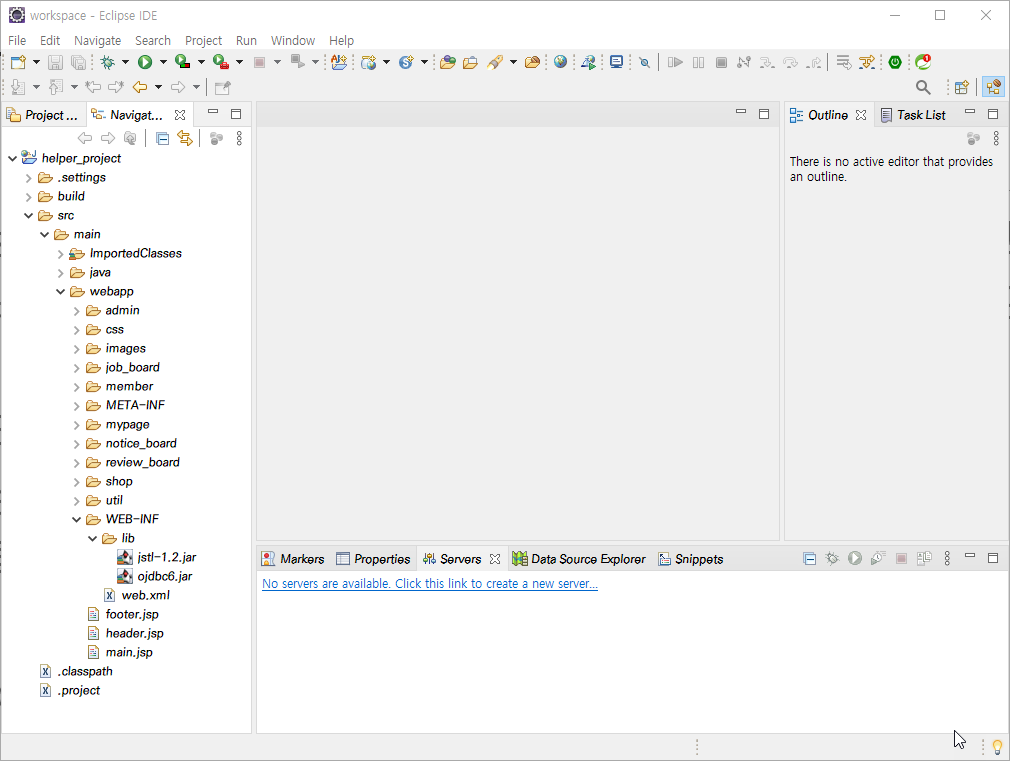Image resolution: width=1010 pixels, height=761 pixels.
Task: Open the Navigate menu
Action: pos(97,41)
